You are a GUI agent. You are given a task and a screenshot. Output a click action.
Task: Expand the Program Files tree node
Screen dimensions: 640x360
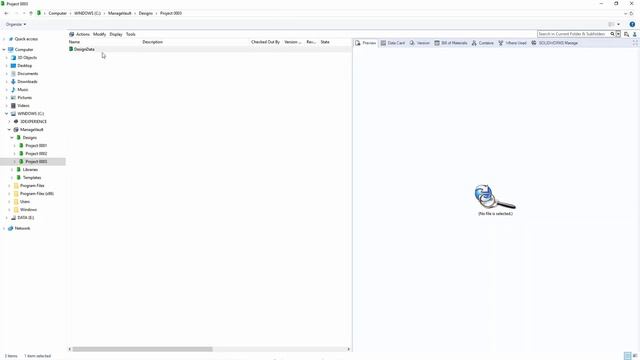click(x=9, y=186)
